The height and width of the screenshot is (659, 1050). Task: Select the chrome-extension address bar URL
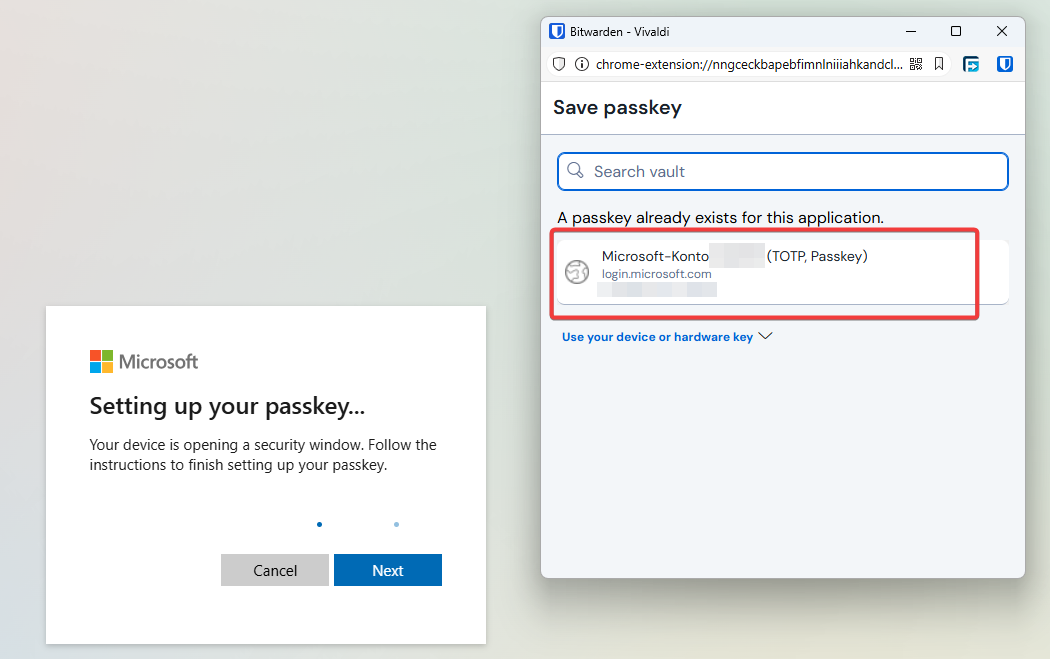(x=749, y=64)
